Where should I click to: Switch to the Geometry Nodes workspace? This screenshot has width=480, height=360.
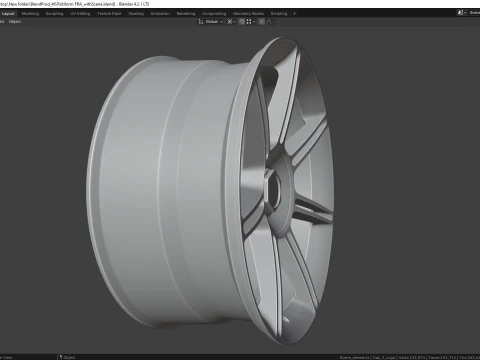(248, 14)
